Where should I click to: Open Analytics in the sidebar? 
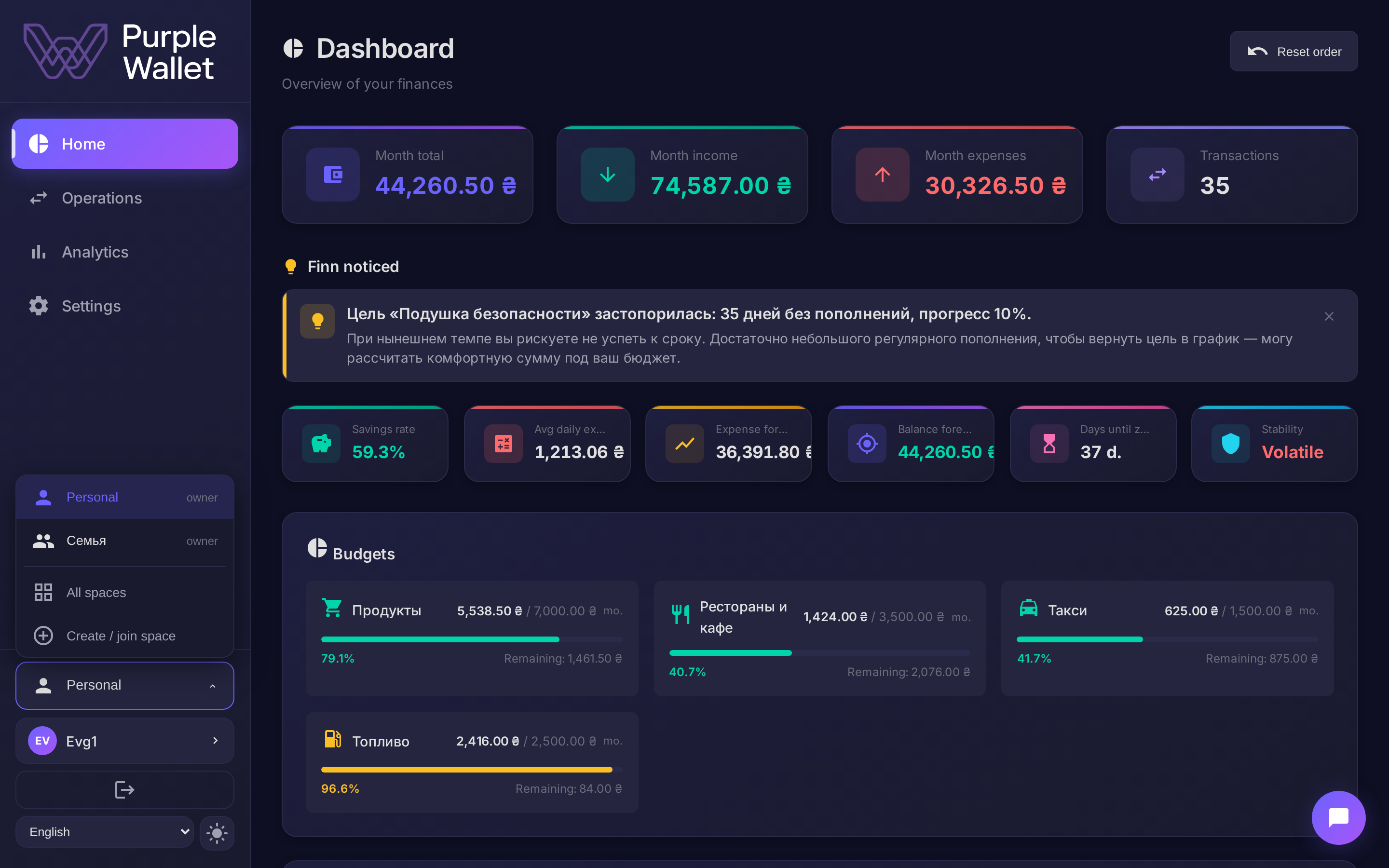pos(124,252)
